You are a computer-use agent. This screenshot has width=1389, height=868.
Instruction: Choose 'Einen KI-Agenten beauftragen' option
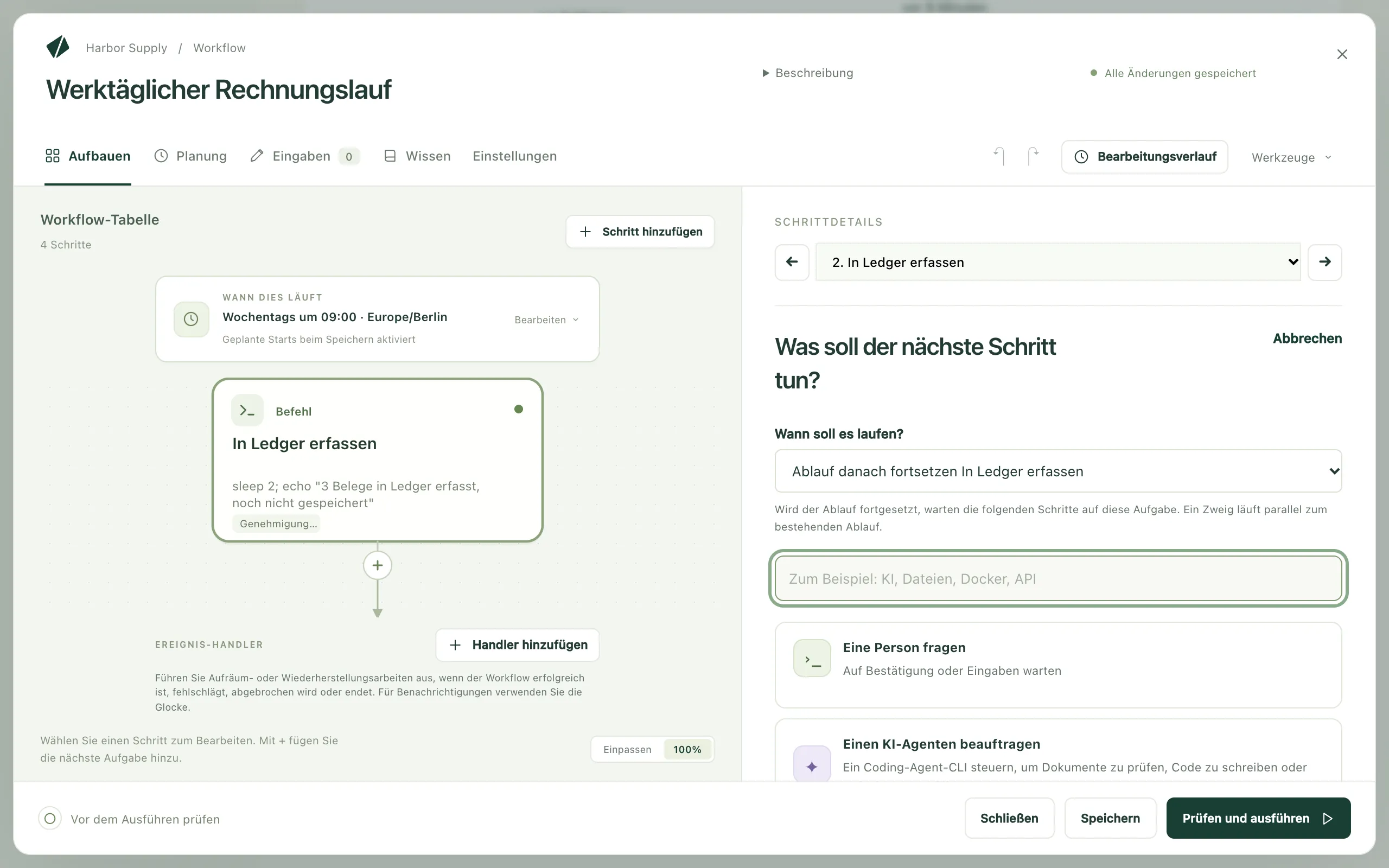coord(1058,751)
